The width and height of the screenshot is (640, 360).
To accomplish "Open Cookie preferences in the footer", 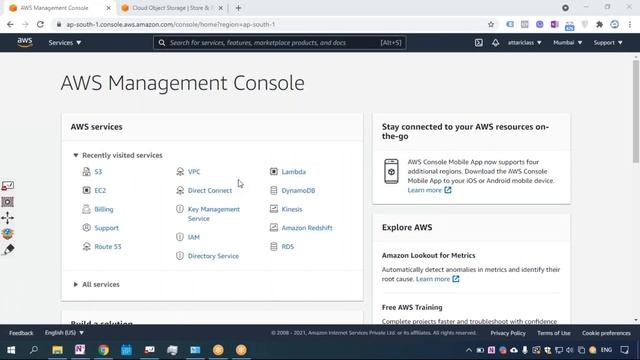I will click(x=606, y=333).
